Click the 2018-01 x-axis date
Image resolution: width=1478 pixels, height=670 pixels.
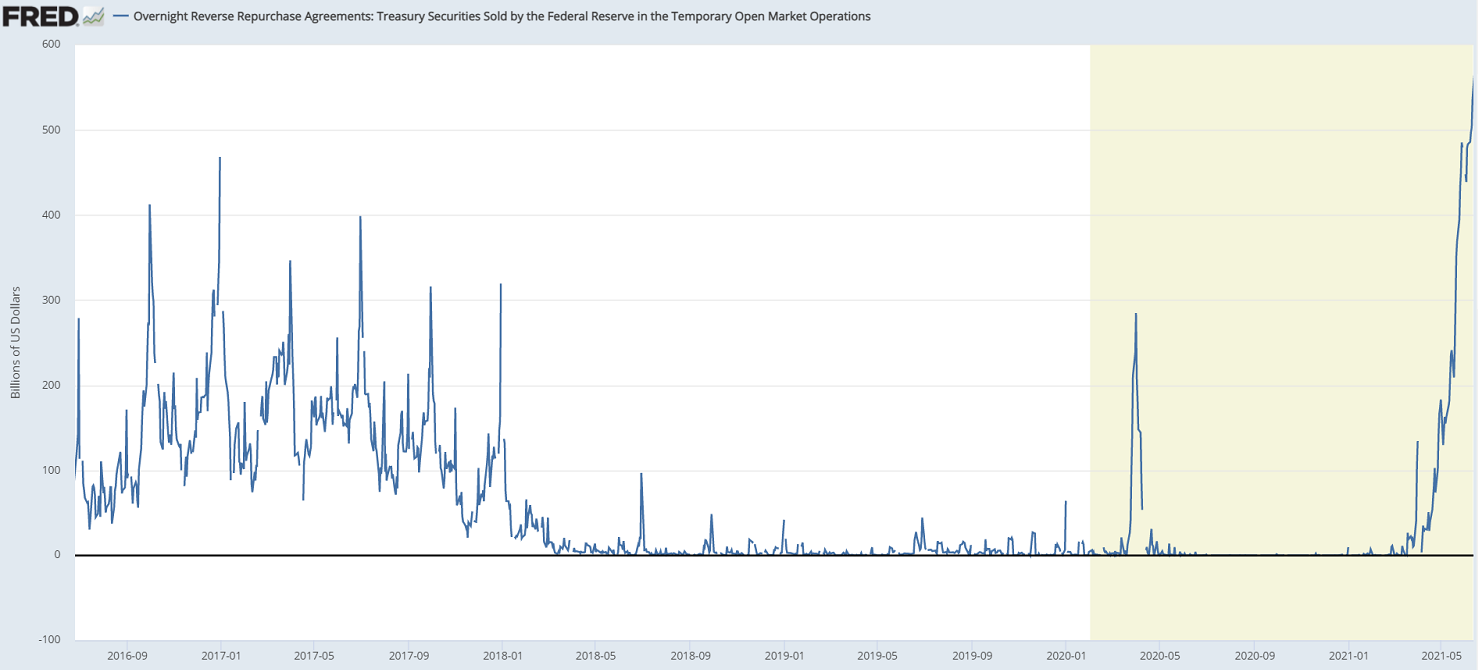click(x=502, y=655)
